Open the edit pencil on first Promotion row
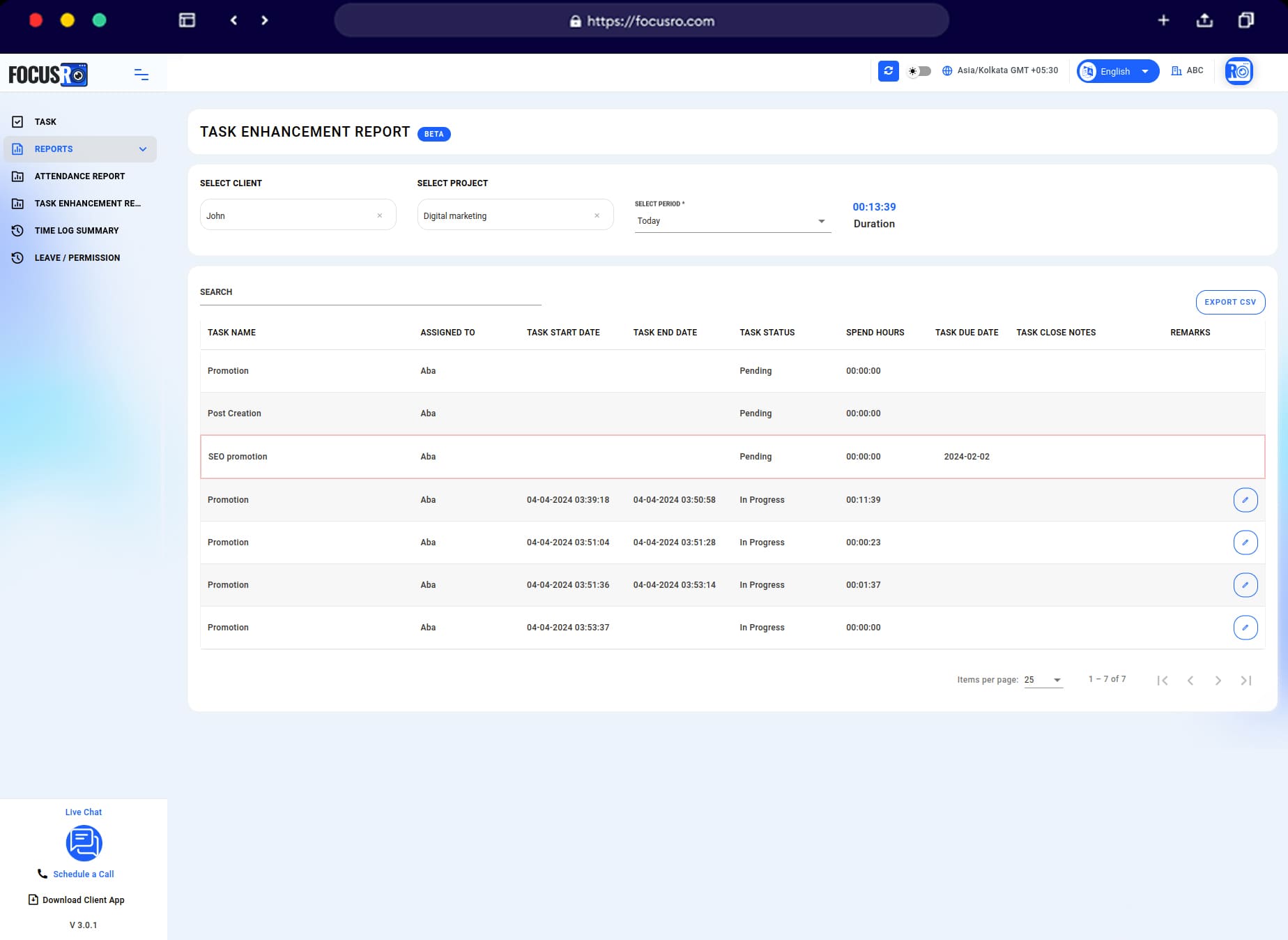Image resolution: width=1288 pixels, height=940 pixels. [1245, 500]
